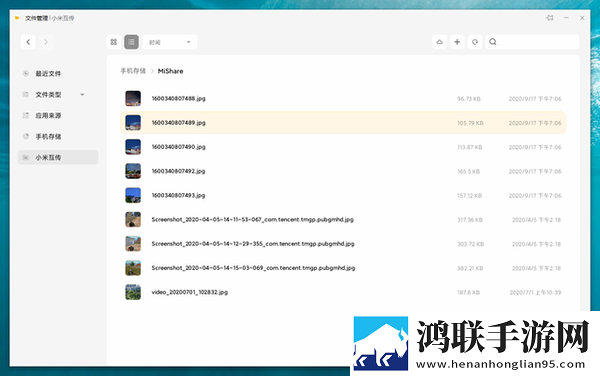Click thumbnail of 1600340807493.jpg

point(133,195)
